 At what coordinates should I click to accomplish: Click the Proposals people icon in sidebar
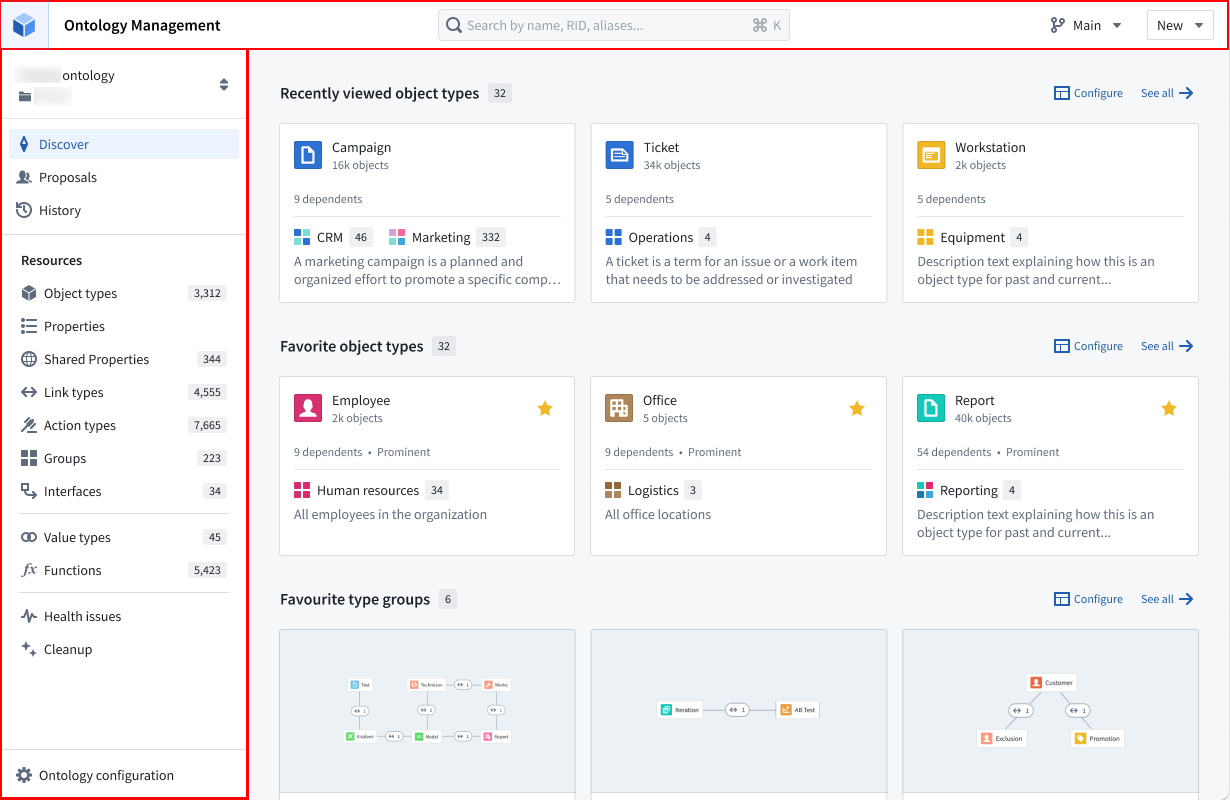point(24,177)
